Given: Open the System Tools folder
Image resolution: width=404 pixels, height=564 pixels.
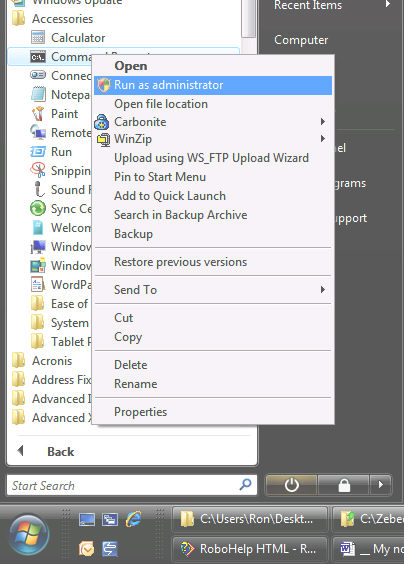Looking at the screenshot, I should click(60, 323).
